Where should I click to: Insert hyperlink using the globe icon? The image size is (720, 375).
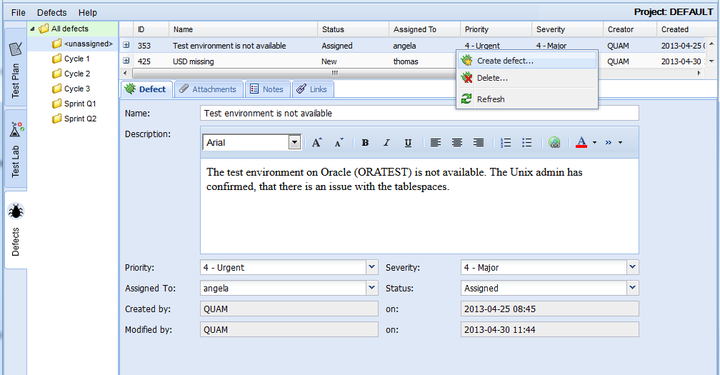[x=554, y=143]
